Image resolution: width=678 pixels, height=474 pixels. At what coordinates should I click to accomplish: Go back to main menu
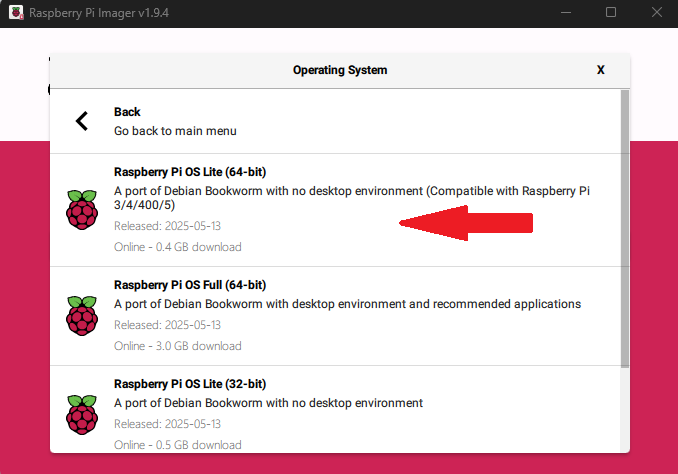click(x=336, y=121)
